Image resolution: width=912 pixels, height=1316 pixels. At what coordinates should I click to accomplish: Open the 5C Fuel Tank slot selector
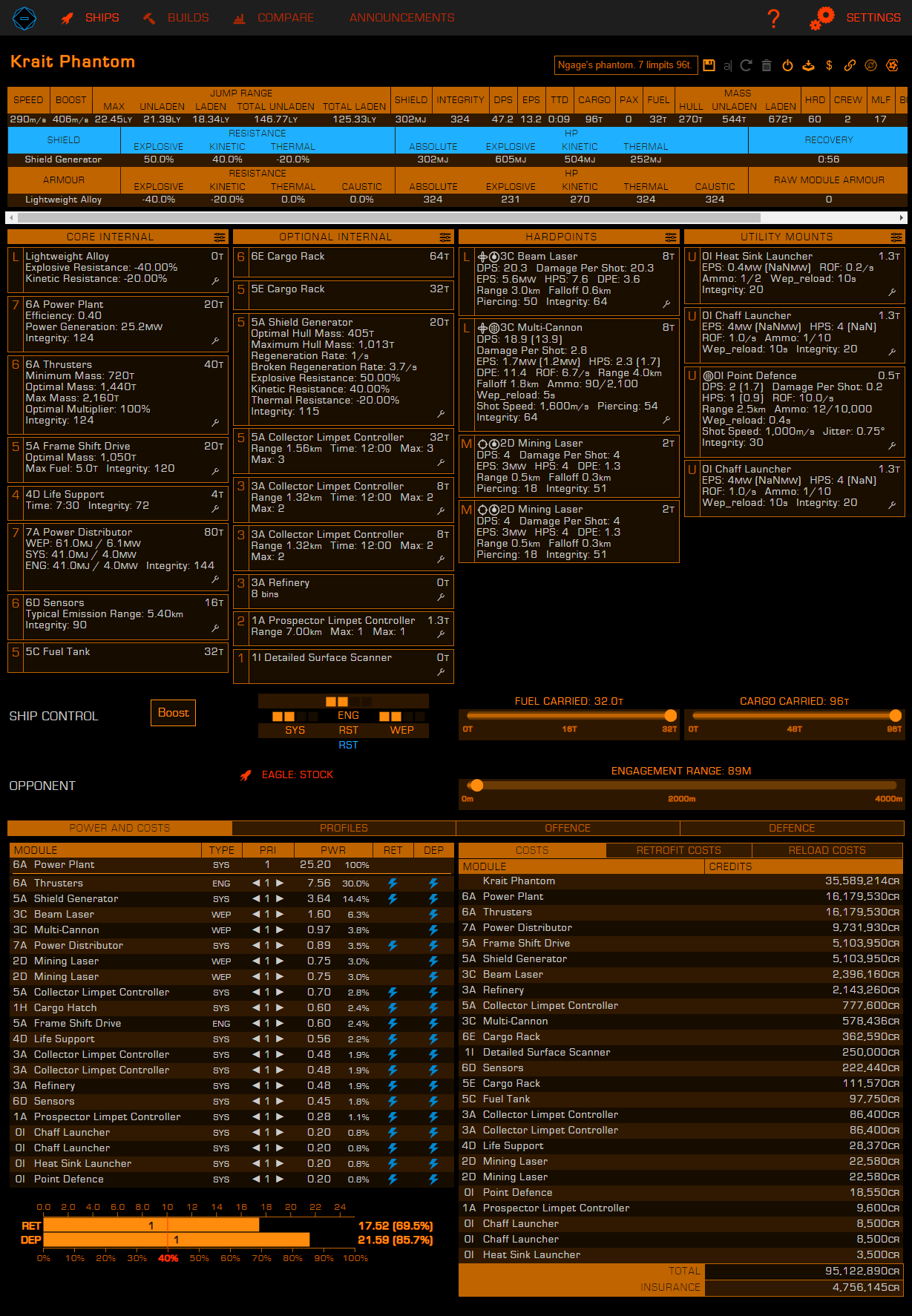point(117,657)
